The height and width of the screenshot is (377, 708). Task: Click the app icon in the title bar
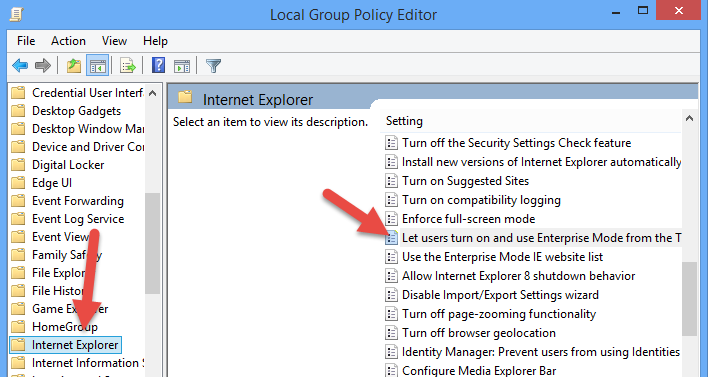pos(17,14)
